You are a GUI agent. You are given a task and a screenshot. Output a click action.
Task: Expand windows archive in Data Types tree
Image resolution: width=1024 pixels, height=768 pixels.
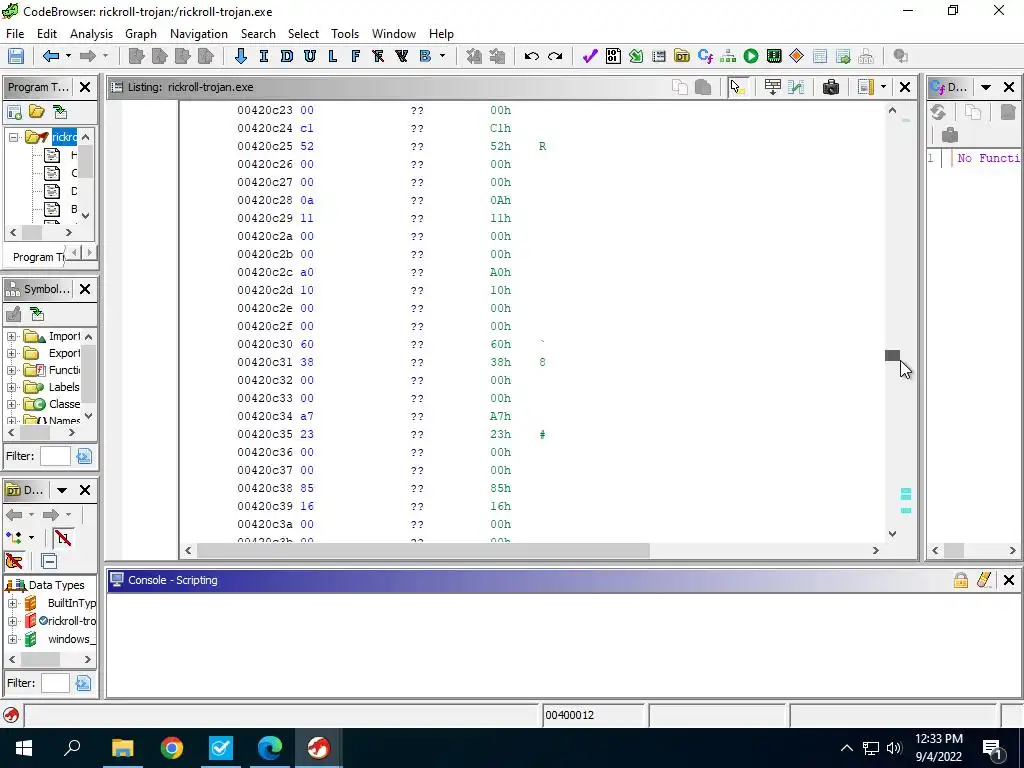click(x=12, y=639)
